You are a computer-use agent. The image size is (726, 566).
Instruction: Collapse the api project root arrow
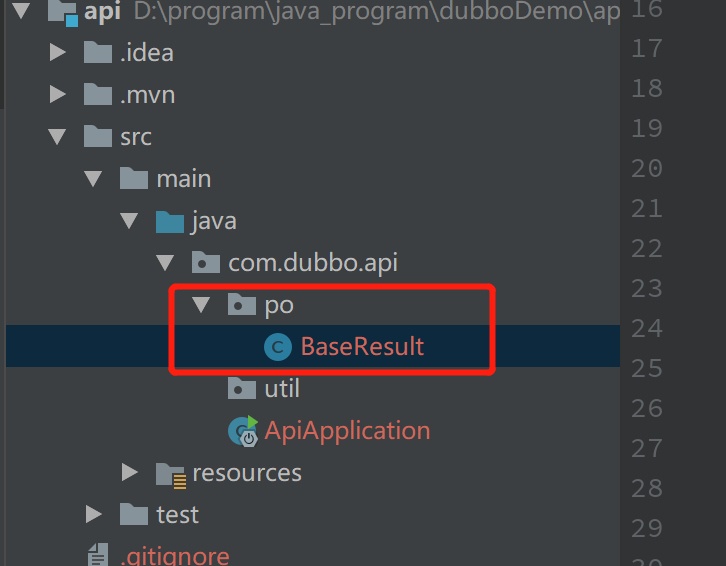click(21, 11)
